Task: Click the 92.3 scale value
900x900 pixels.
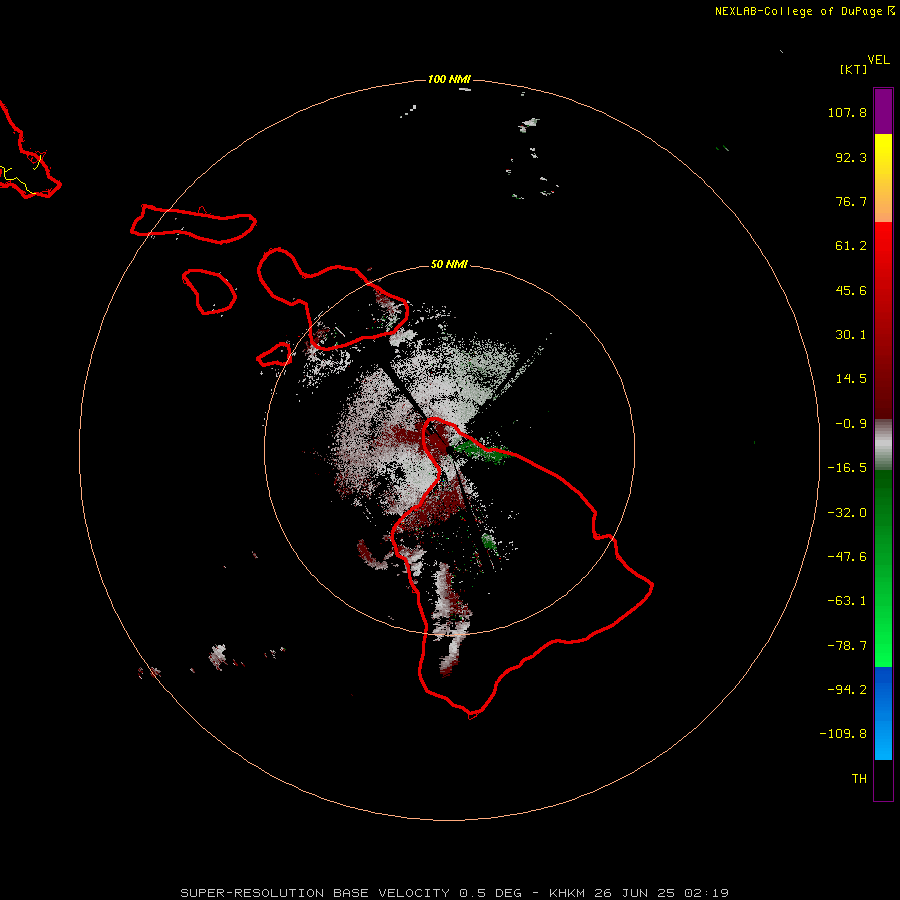Action: (x=851, y=157)
